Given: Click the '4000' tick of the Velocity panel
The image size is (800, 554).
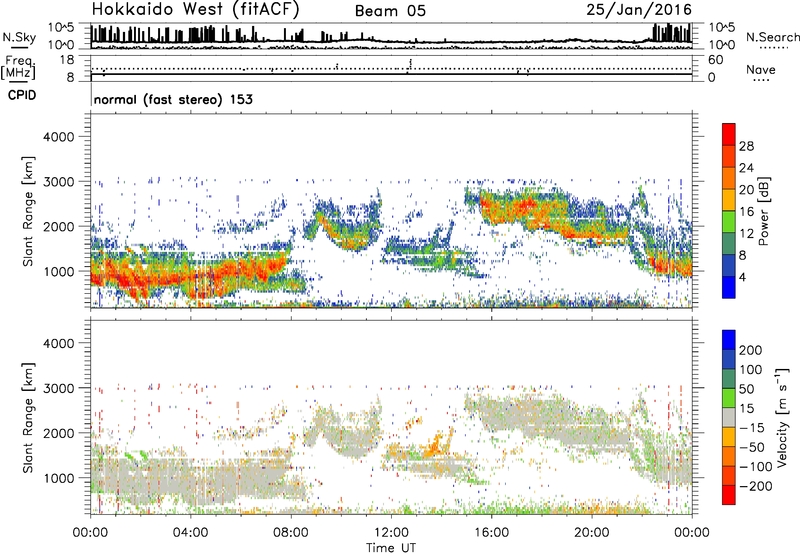Looking at the screenshot, I should (x=58, y=343).
